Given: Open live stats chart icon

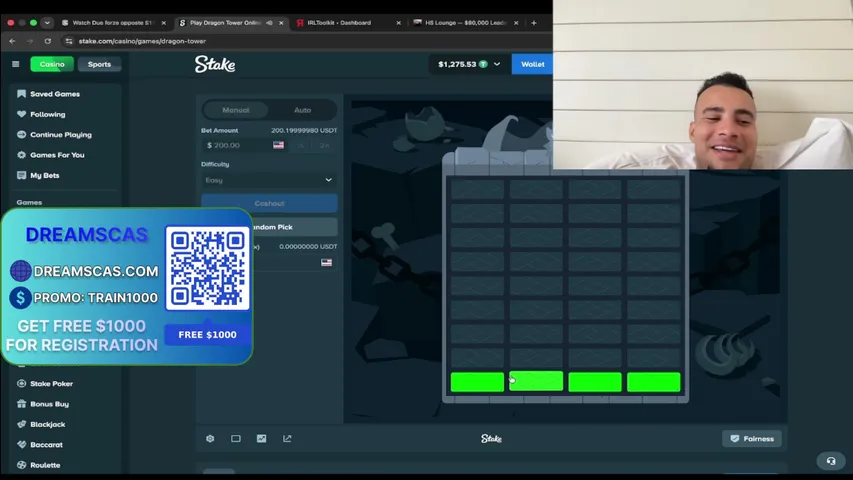Looking at the screenshot, I should tap(262, 439).
